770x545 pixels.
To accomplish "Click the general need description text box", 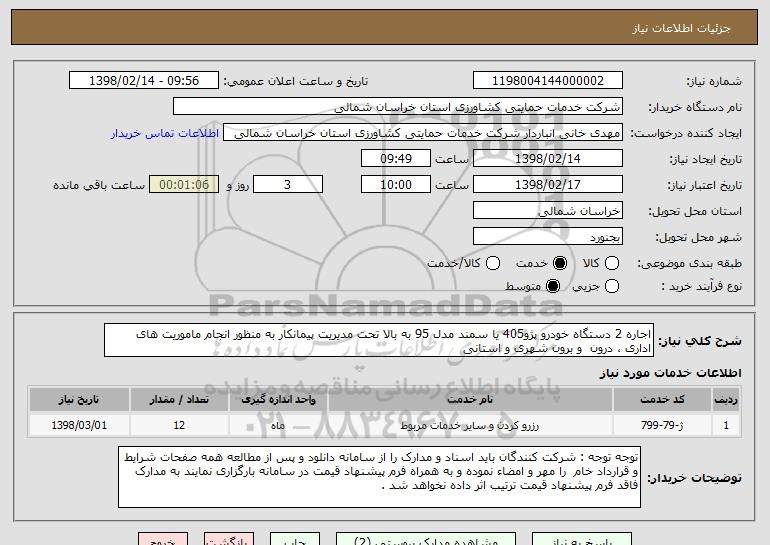I will pyautogui.click(x=379, y=340).
